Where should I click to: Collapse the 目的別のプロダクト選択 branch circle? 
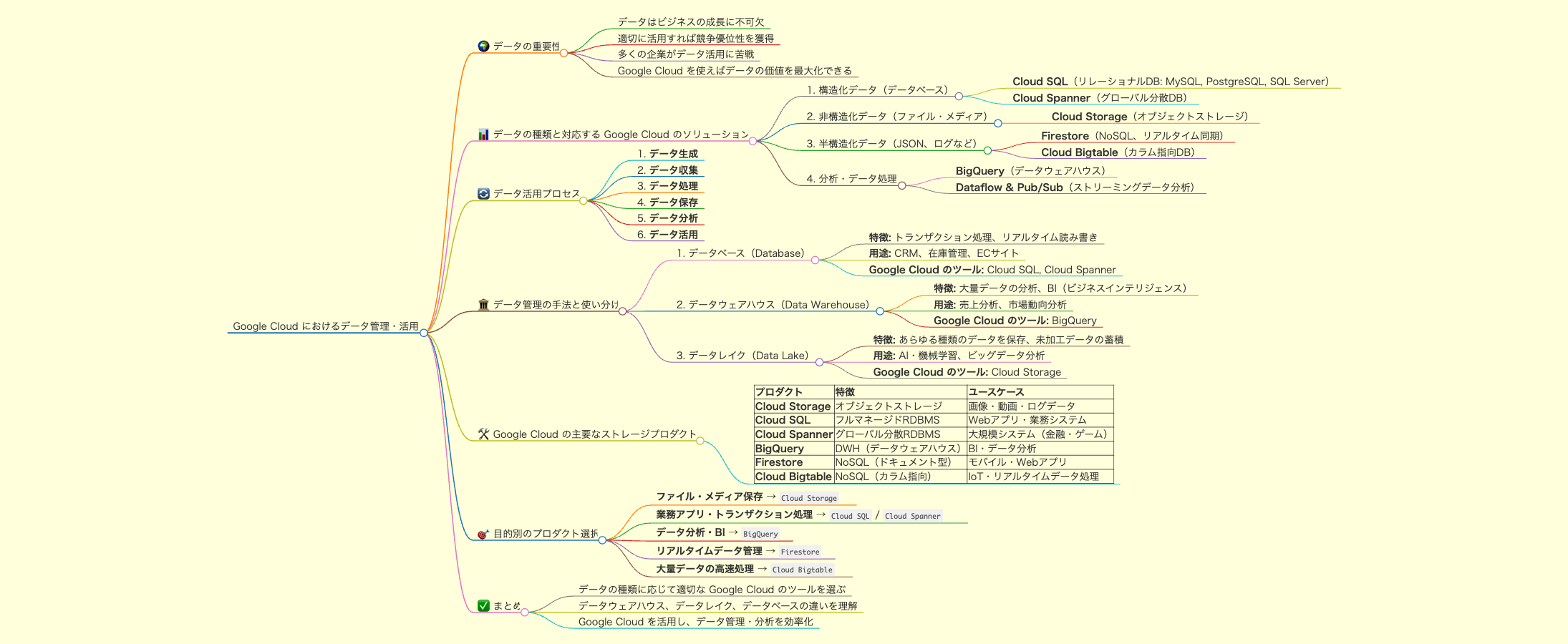click(x=602, y=540)
